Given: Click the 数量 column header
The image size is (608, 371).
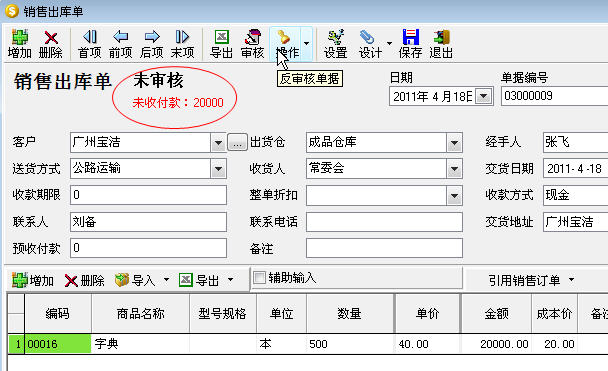Looking at the screenshot, I should (x=350, y=313).
